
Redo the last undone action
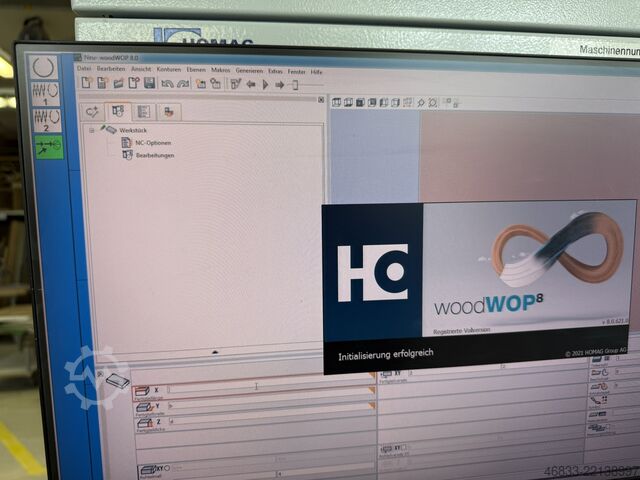[x=183, y=84]
